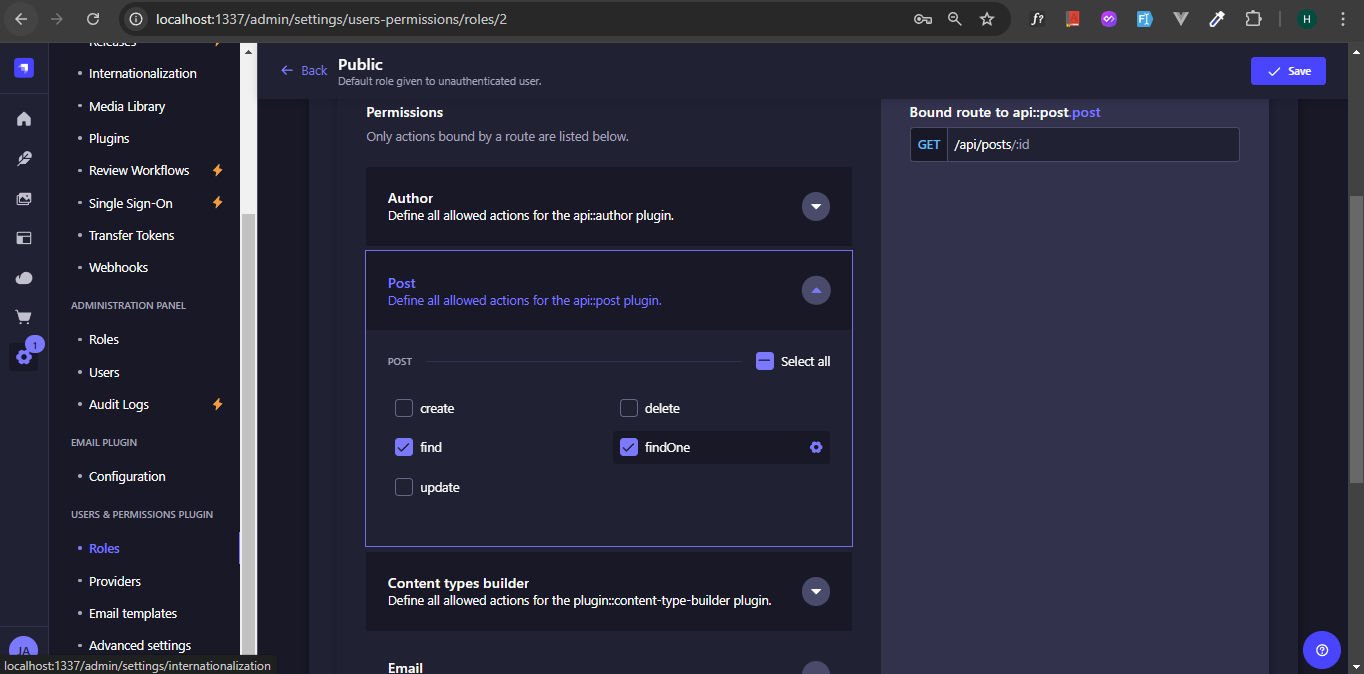Collapse the Post permissions section
This screenshot has width=1364, height=674.
click(816, 291)
